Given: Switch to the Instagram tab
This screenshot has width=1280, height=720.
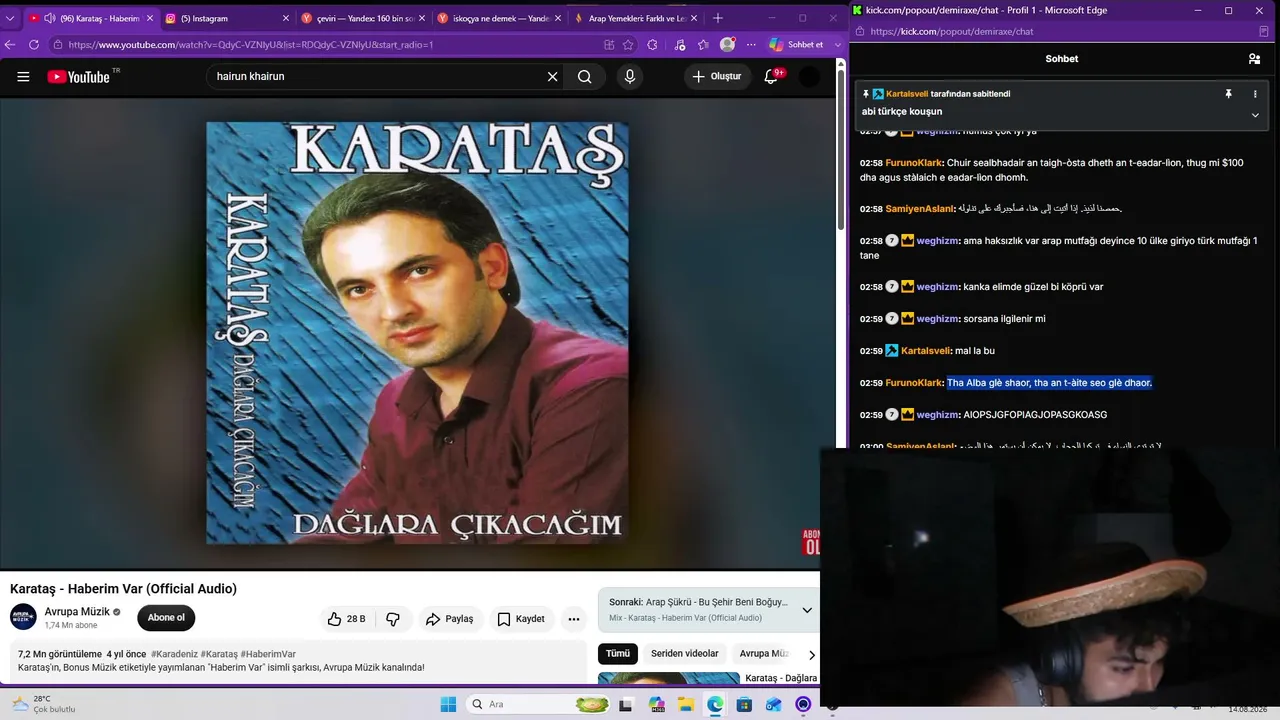Looking at the screenshot, I should pyautogui.click(x=226, y=18).
